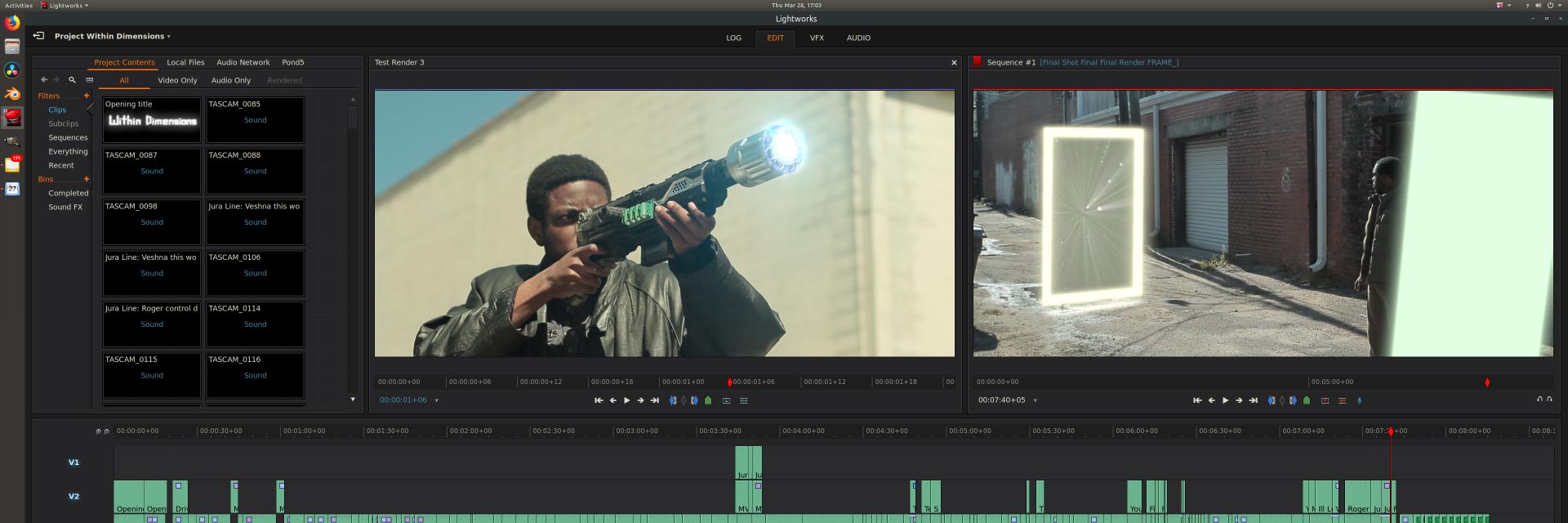This screenshot has width=1568, height=523.
Task: Open the Test Render 3 timecode dropdown
Action: tap(436, 400)
